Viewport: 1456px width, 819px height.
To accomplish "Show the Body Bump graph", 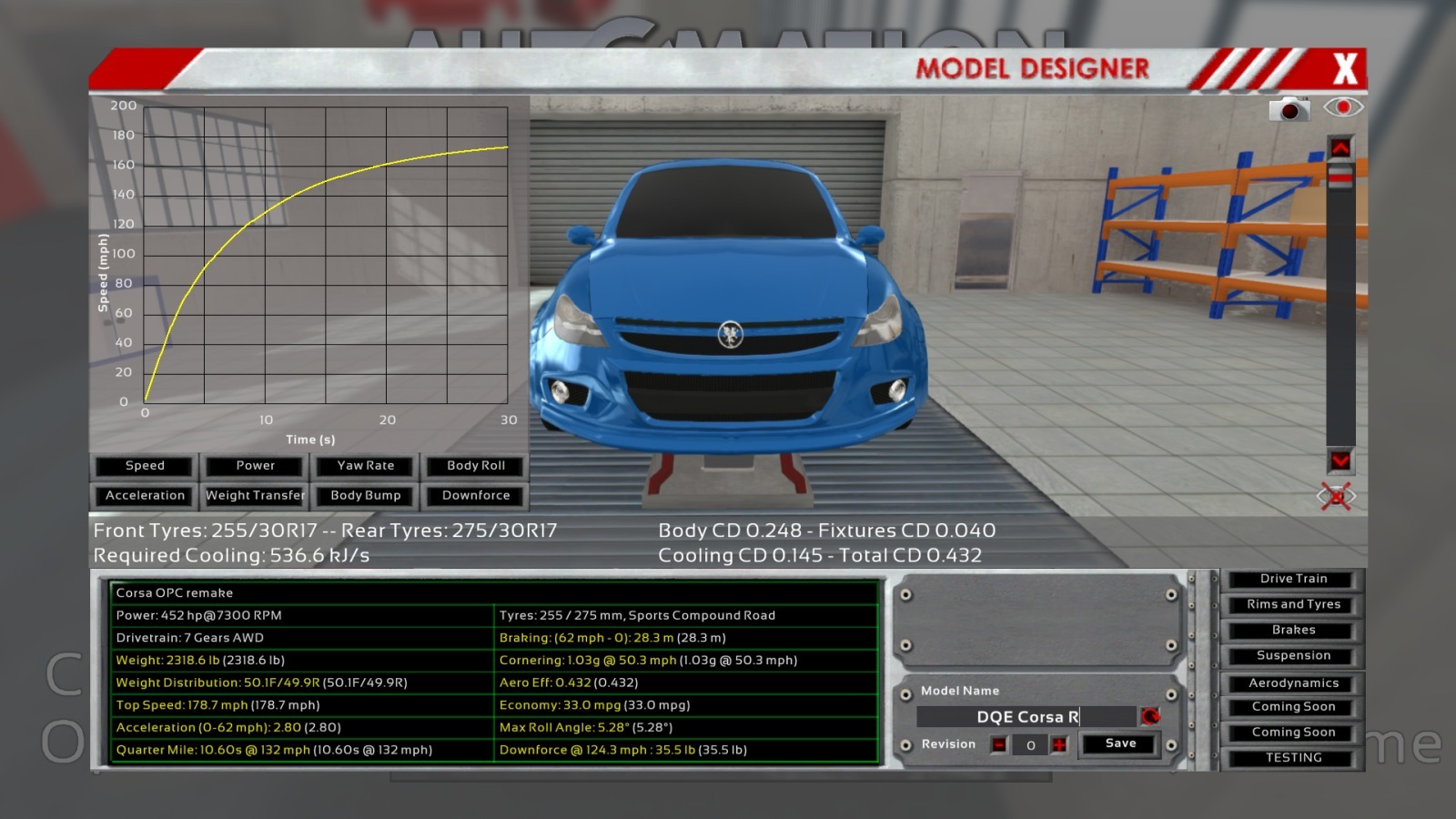I will [366, 496].
